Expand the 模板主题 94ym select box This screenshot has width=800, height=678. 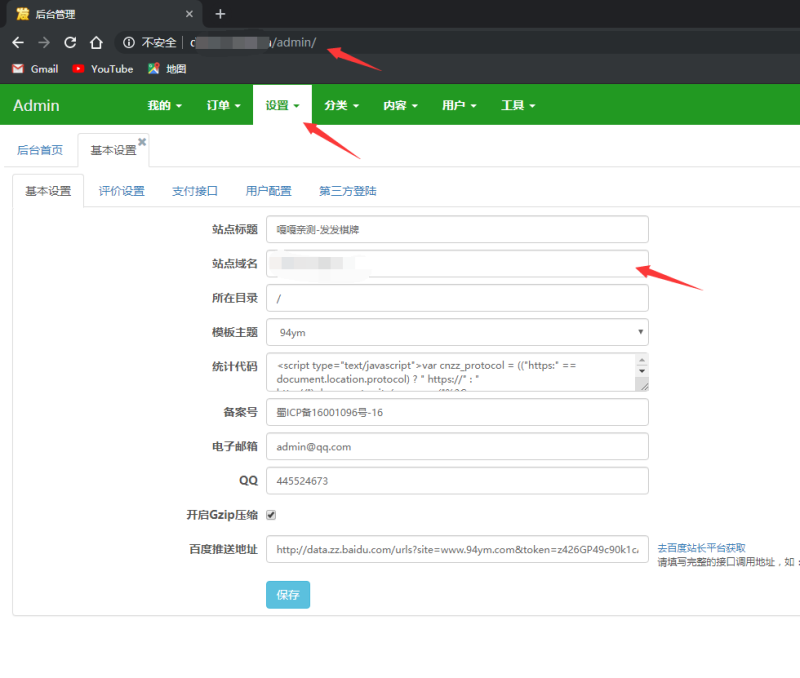pyautogui.click(x=457, y=333)
